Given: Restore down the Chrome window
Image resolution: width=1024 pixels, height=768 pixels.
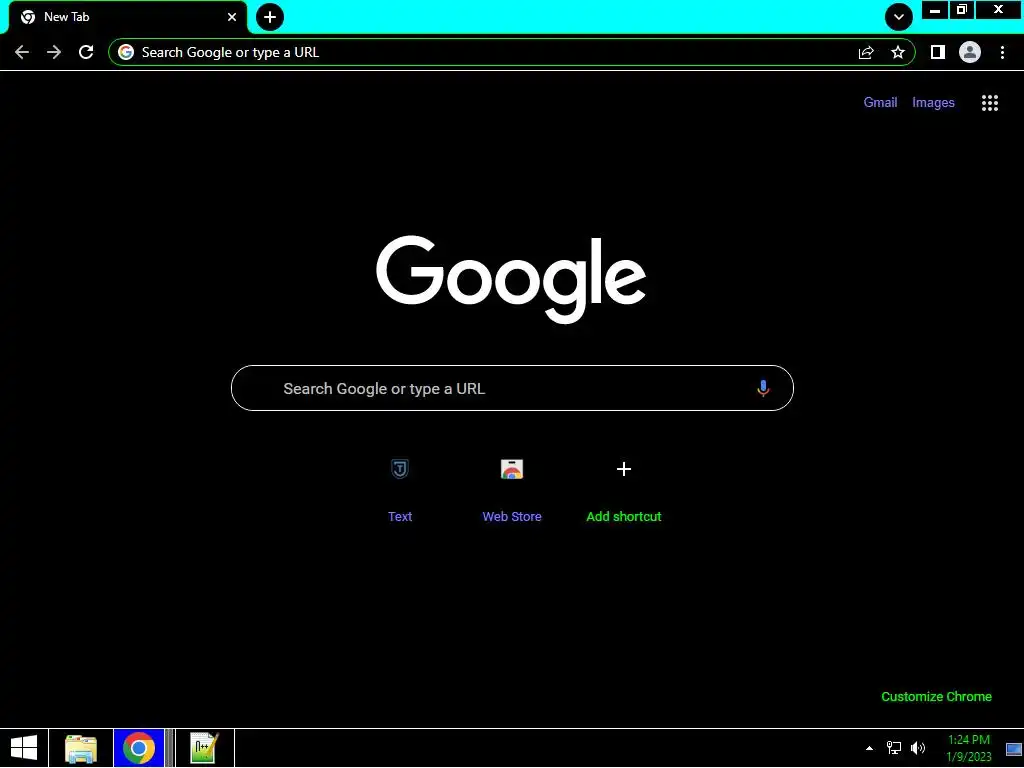Looking at the screenshot, I should pyautogui.click(x=962, y=10).
